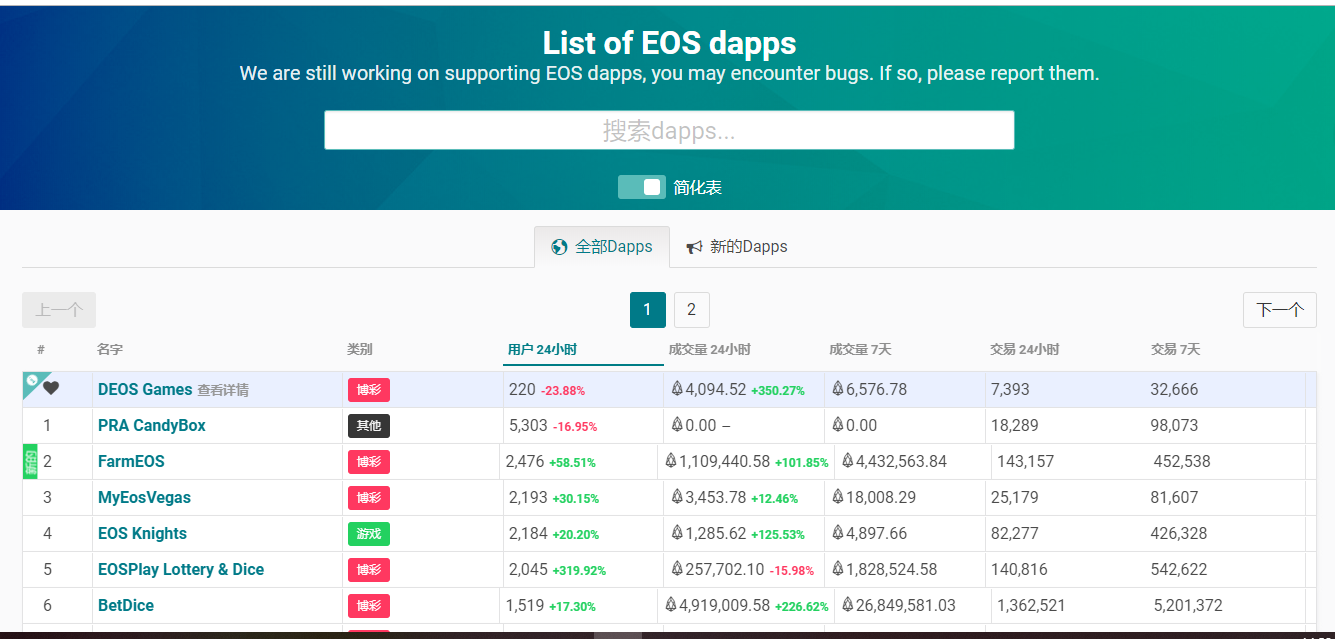Image resolution: width=1335 pixels, height=639 pixels.
Task: Click the 博彩 tag on EOSPlay row
Action: click(369, 570)
